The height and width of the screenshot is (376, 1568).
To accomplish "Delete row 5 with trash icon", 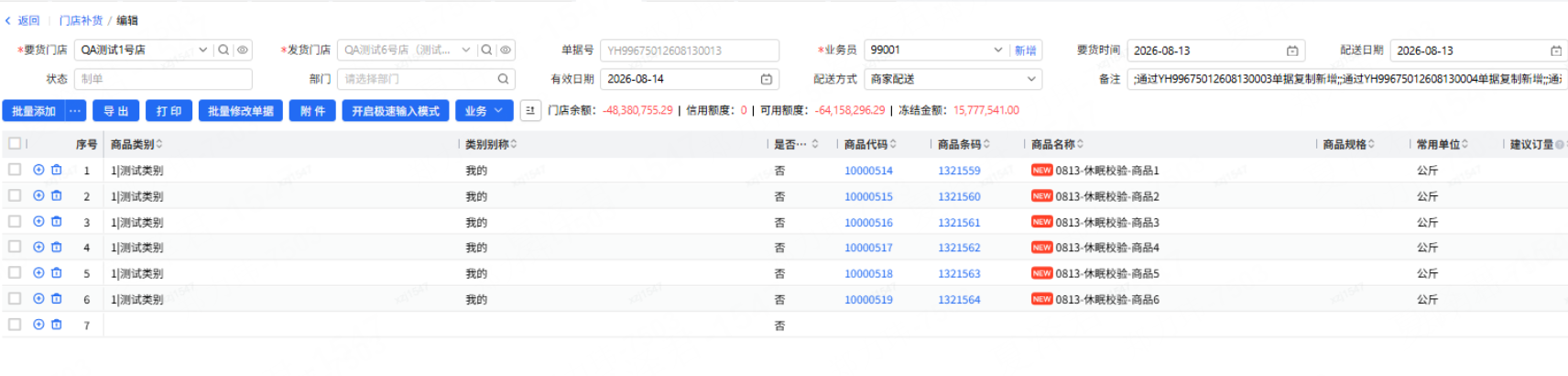I will 57,272.
